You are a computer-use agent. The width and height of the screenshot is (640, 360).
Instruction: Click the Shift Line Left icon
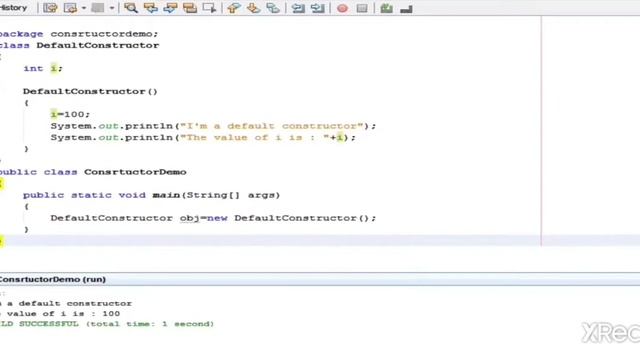tap(298, 8)
